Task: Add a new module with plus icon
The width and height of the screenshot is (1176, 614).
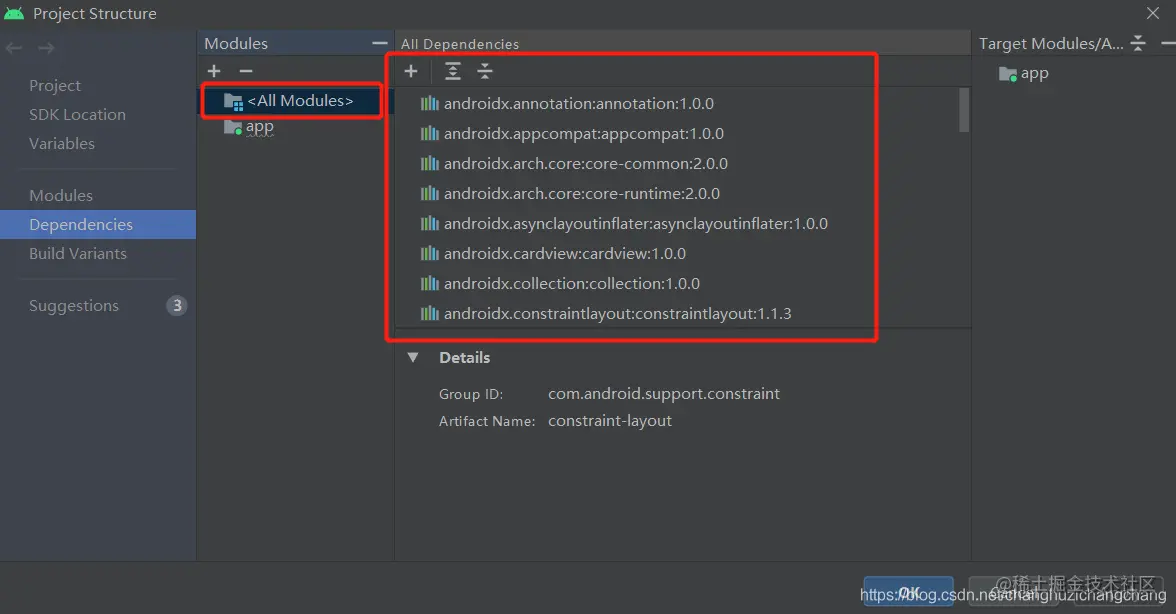Action: click(214, 71)
